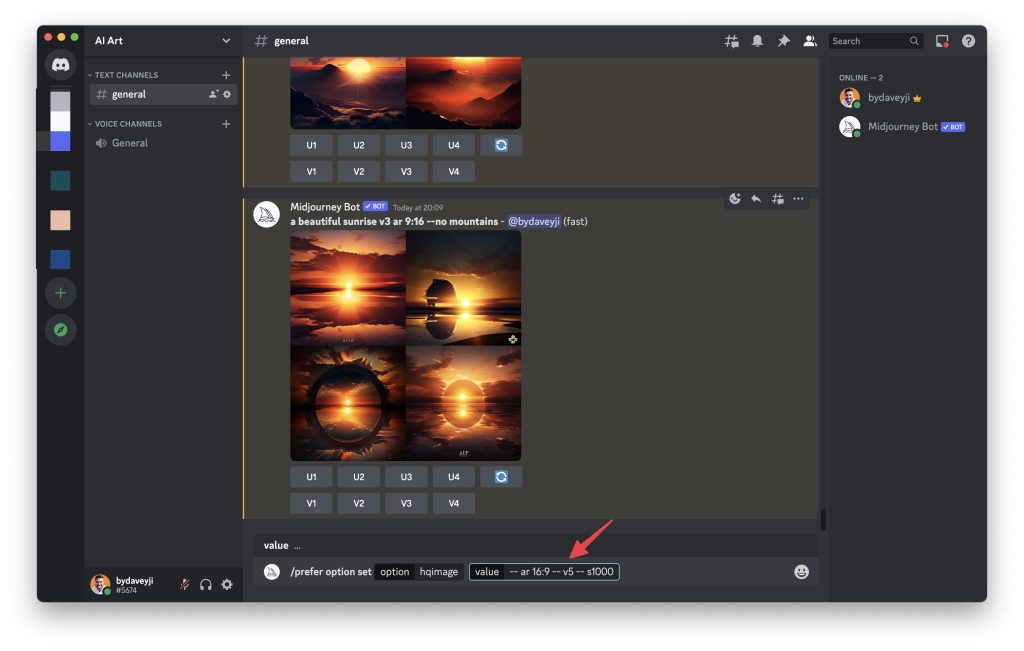Open notification settings bell icon

pos(758,41)
